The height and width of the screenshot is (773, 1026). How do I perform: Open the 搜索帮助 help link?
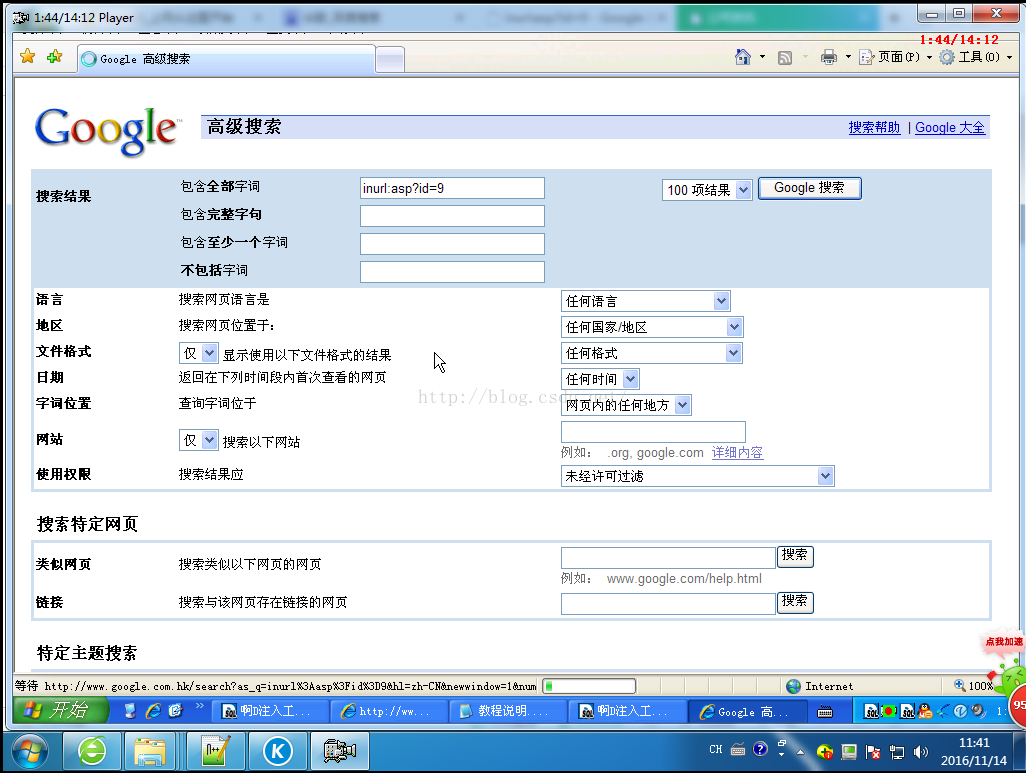(874, 128)
